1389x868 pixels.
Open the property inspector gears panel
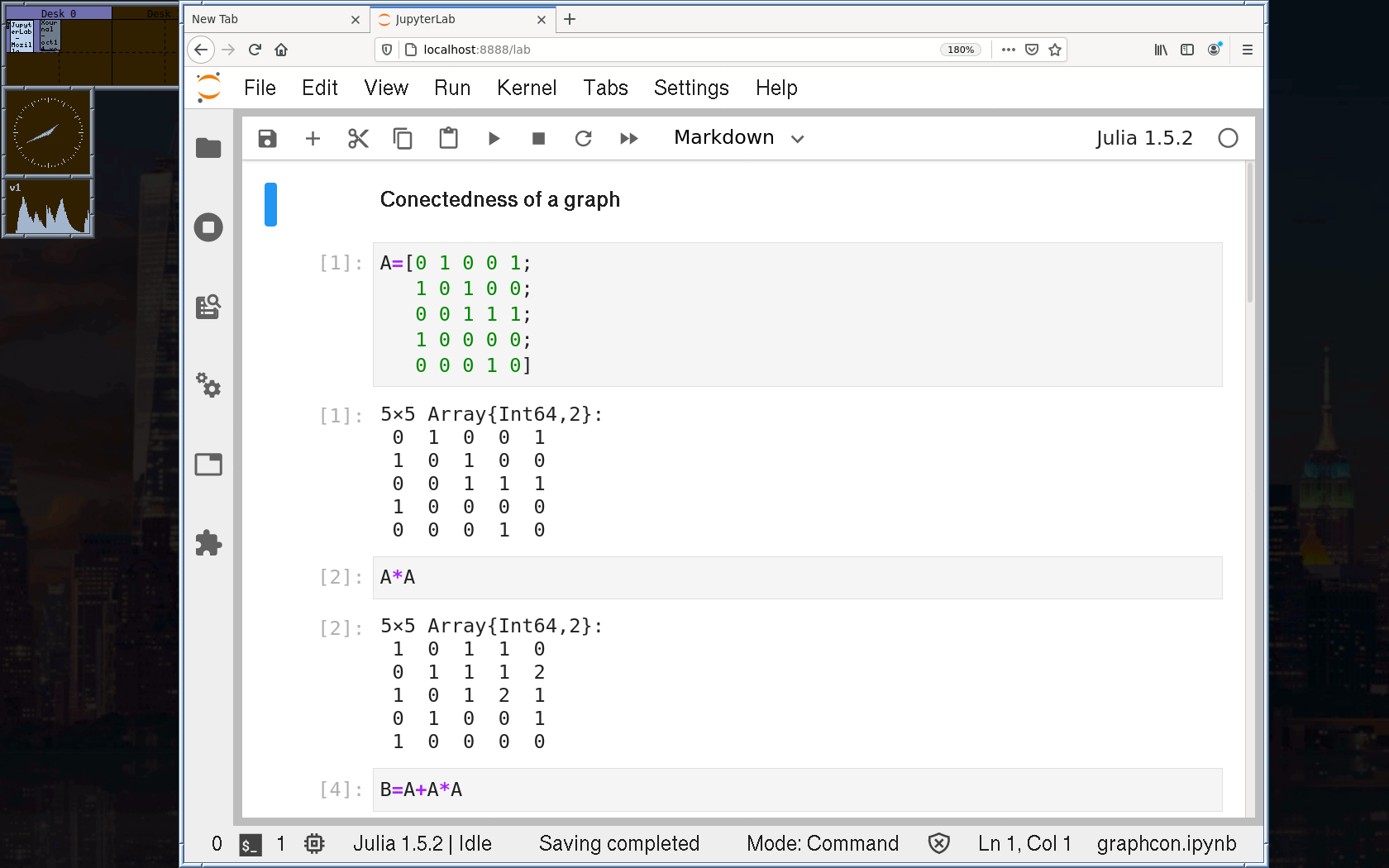(208, 385)
